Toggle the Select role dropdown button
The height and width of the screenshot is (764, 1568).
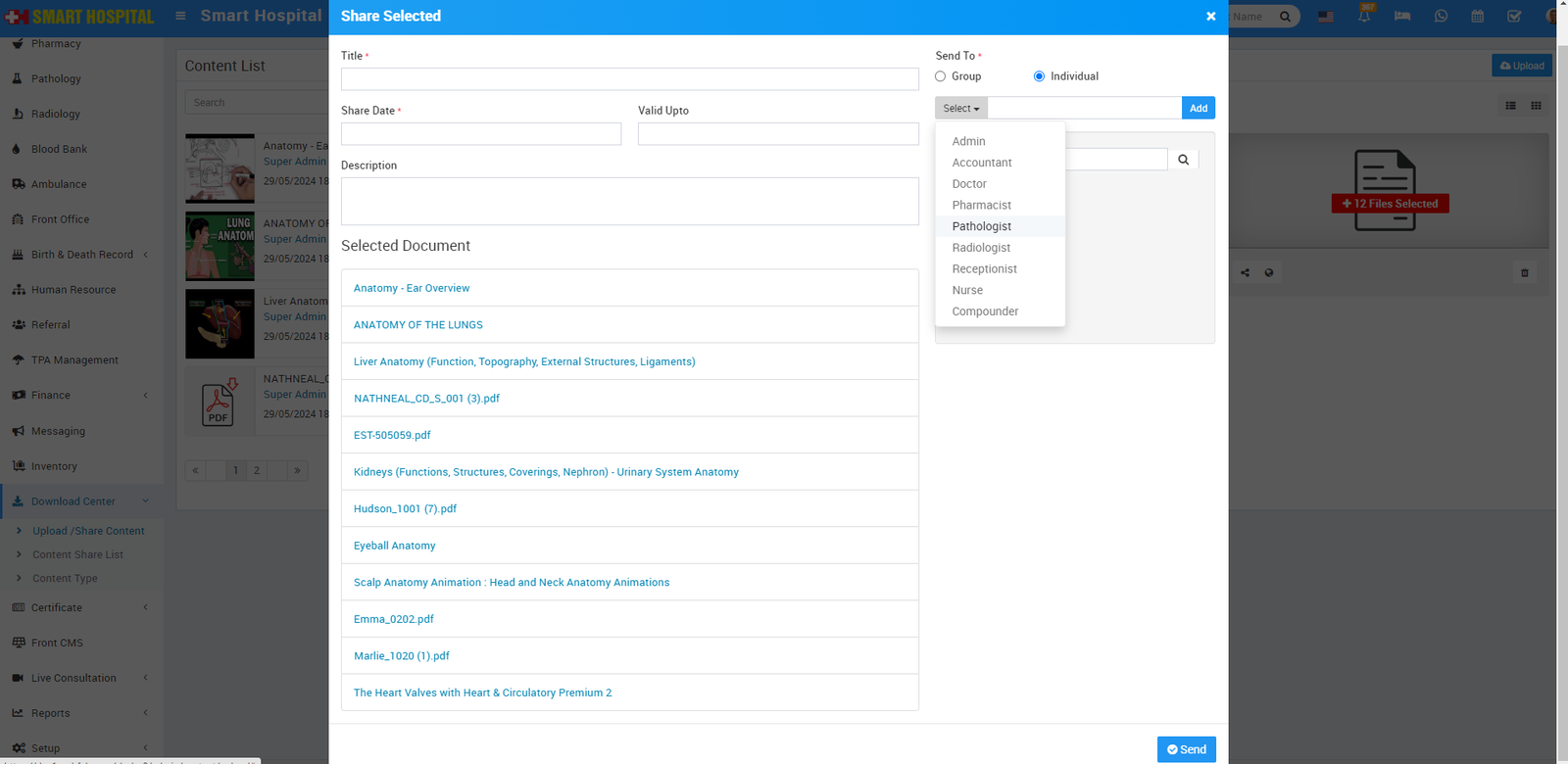coord(960,109)
